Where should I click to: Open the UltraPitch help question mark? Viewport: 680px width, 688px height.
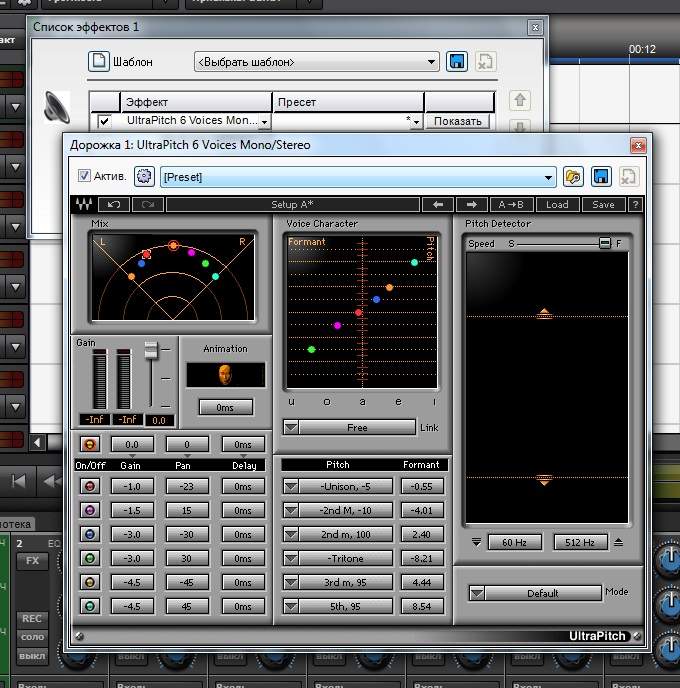point(635,204)
